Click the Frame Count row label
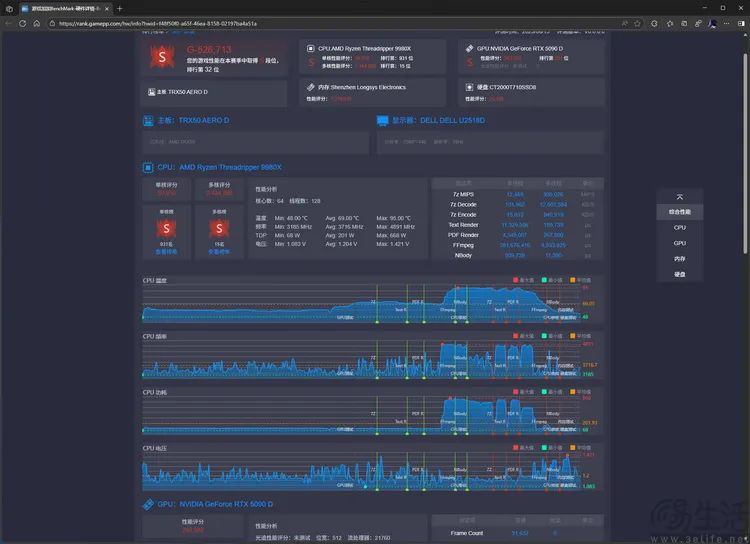750x544 pixels. (x=467, y=533)
